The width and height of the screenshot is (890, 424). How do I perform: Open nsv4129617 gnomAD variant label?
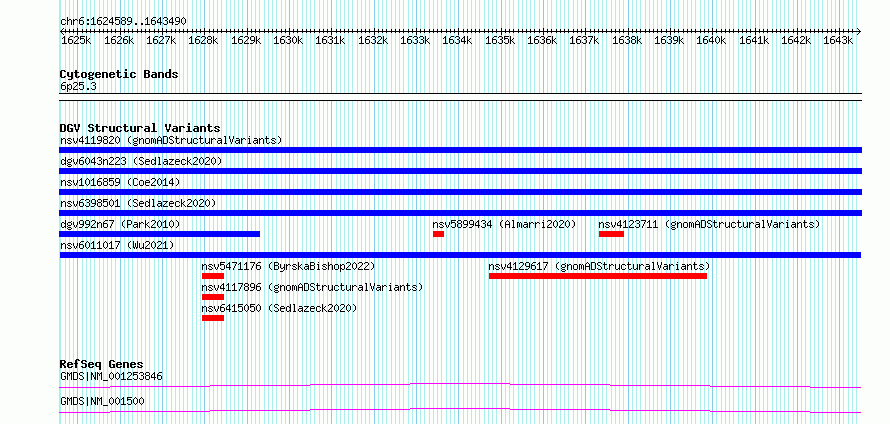599,266
